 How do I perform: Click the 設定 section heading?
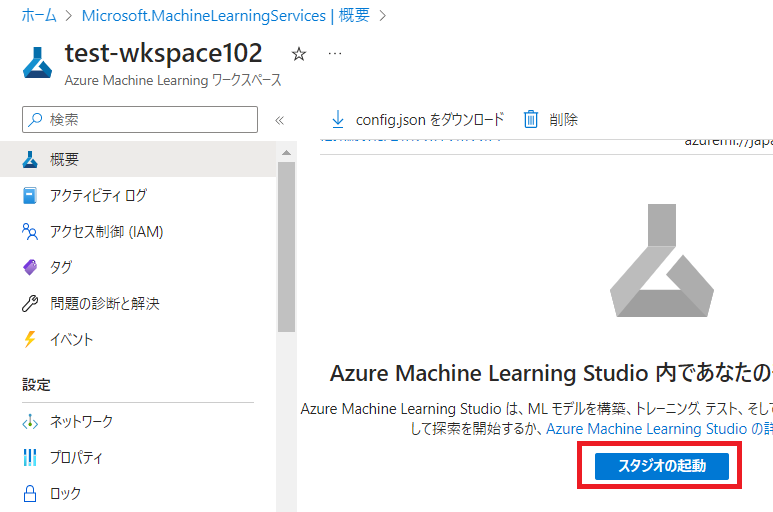pos(36,384)
